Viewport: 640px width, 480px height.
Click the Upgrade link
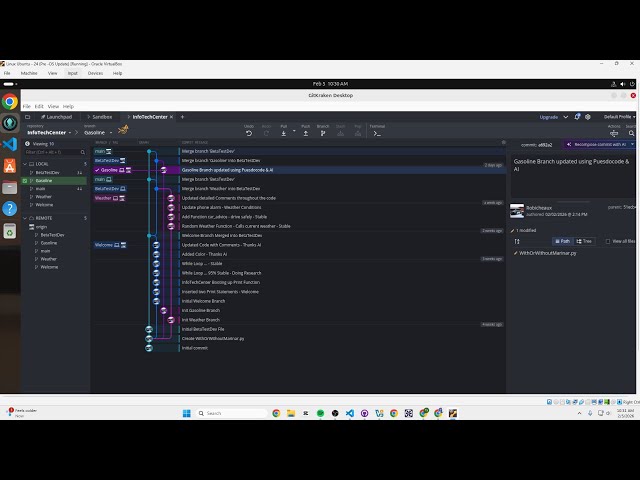tap(549, 117)
